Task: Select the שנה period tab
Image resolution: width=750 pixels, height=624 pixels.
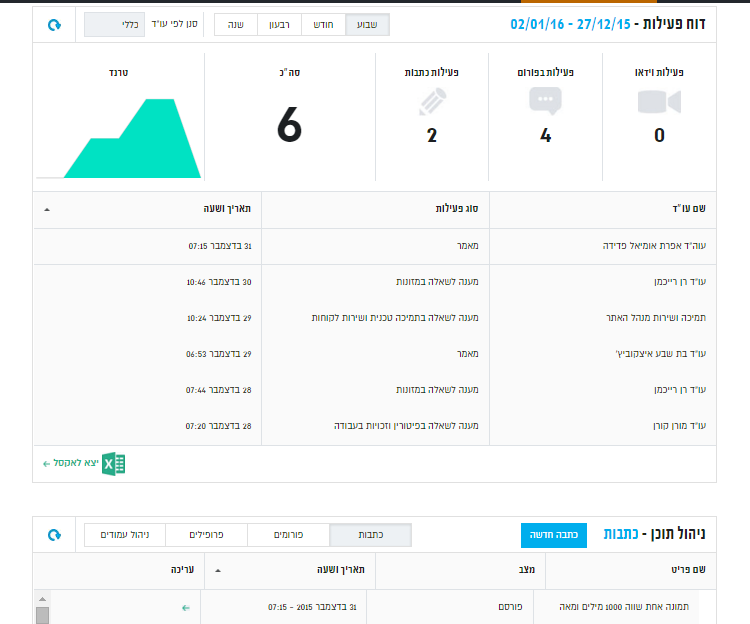Action: [236, 24]
